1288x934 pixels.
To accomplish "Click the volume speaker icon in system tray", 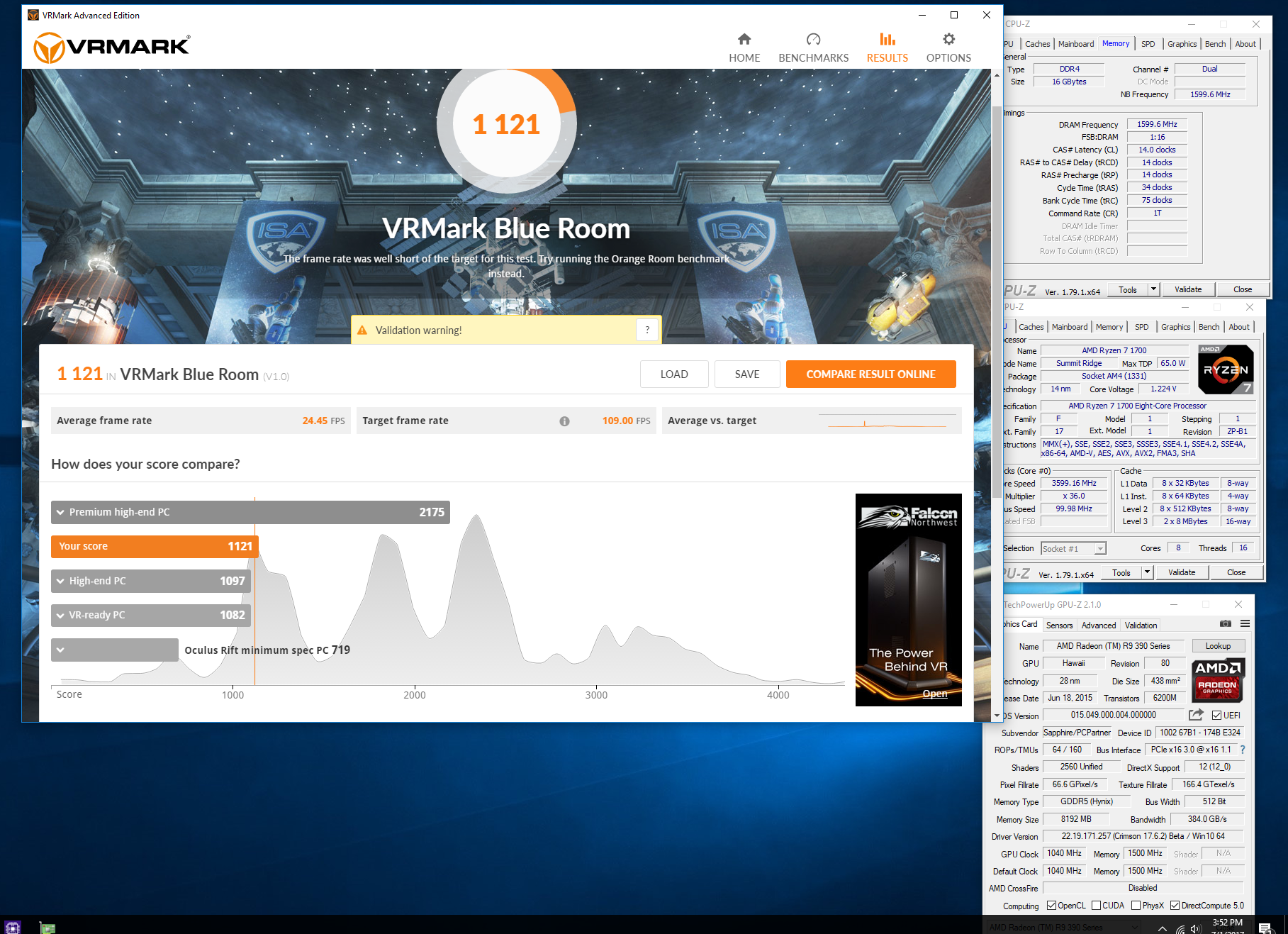I will pos(1197,928).
